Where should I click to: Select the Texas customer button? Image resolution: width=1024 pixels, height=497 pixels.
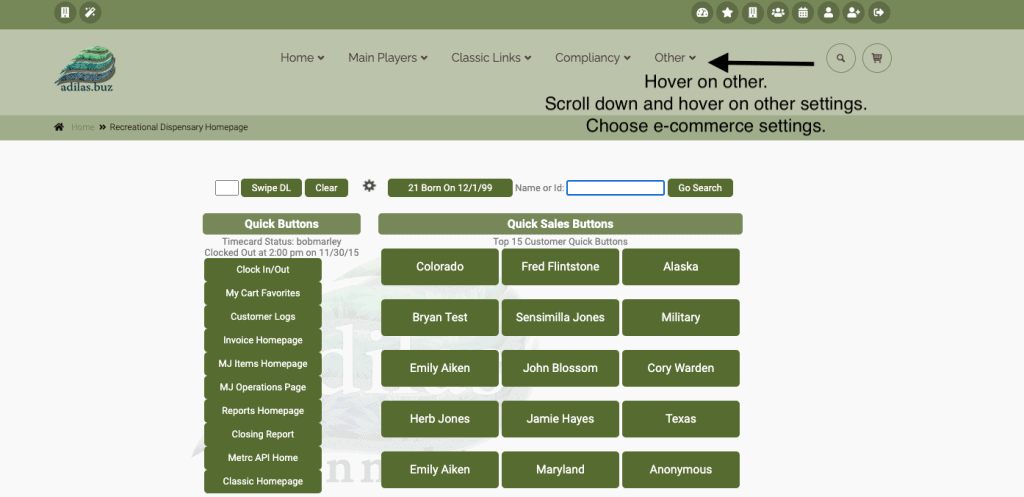[x=681, y=419]
